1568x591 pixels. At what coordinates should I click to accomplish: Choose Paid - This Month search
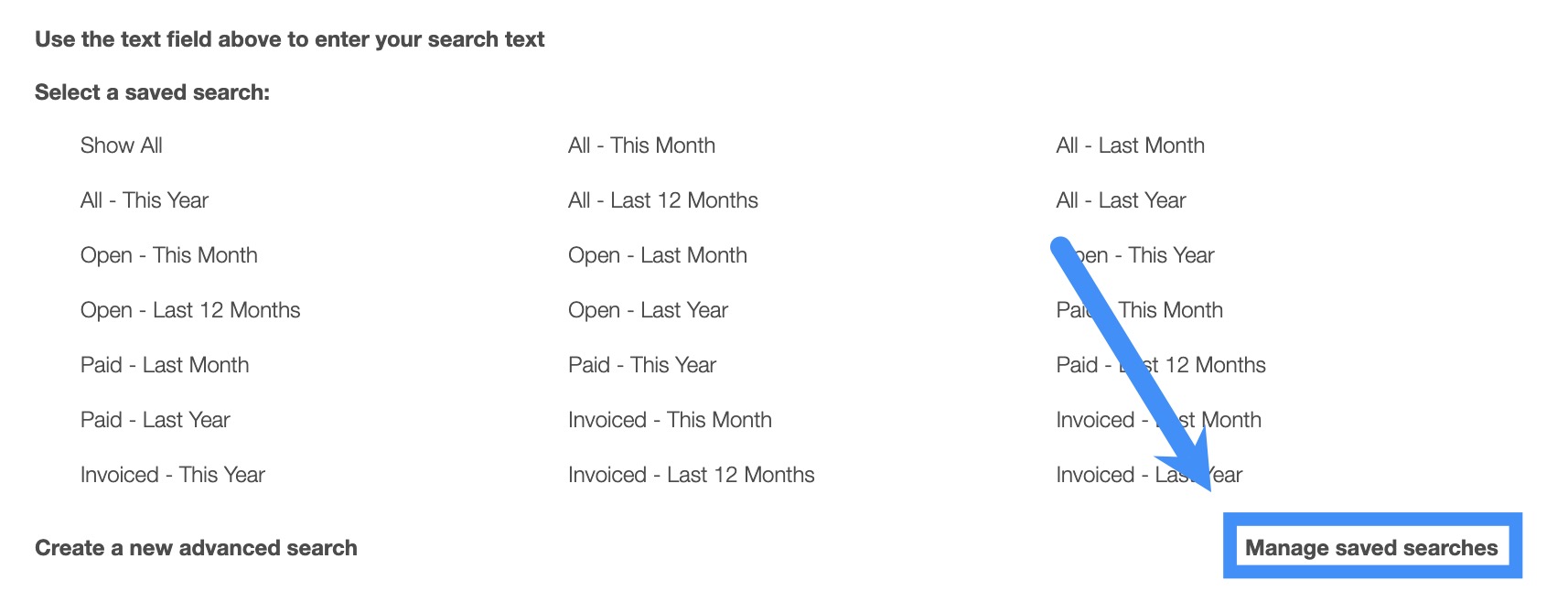pos(1171,310)
